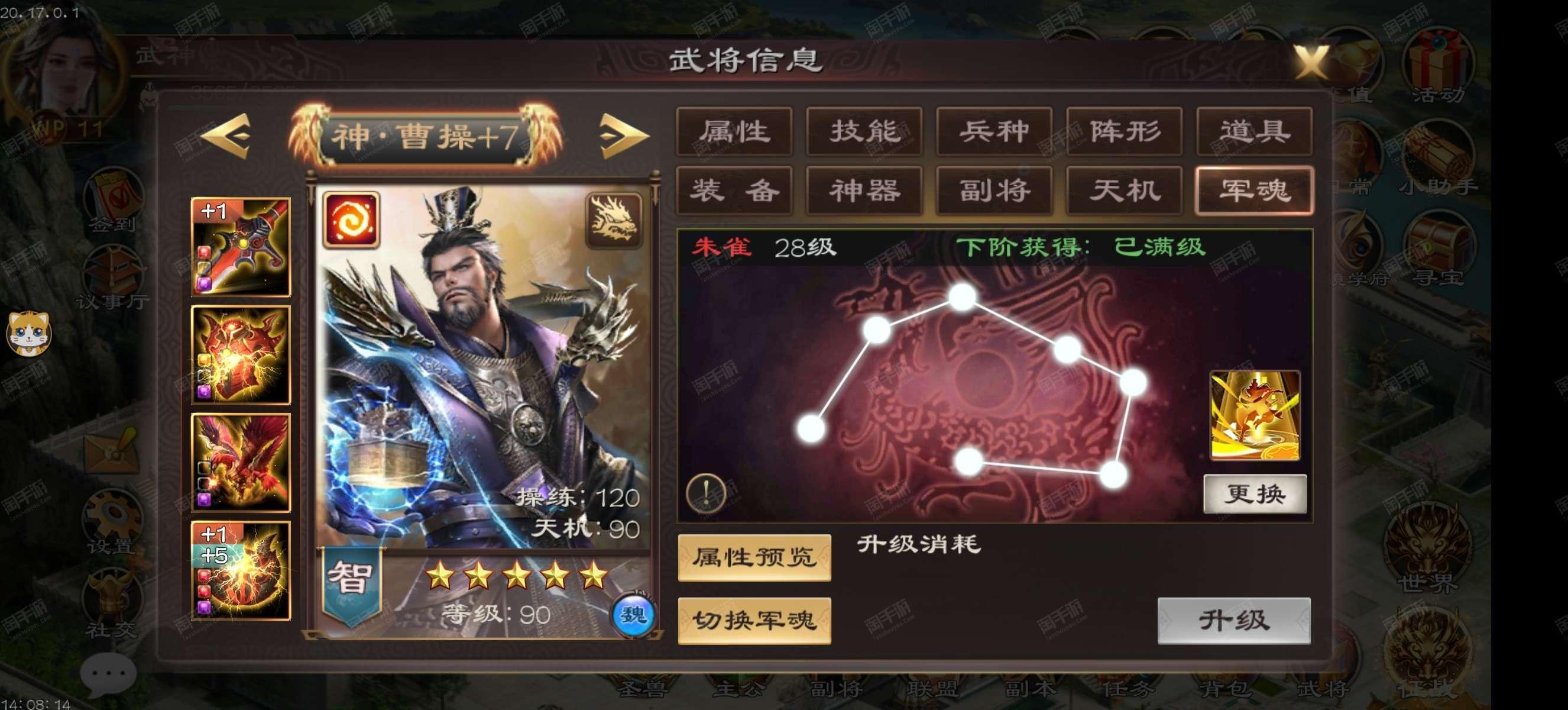
Task: Click the 属性预览 button
Action: (x=755, y=558)
